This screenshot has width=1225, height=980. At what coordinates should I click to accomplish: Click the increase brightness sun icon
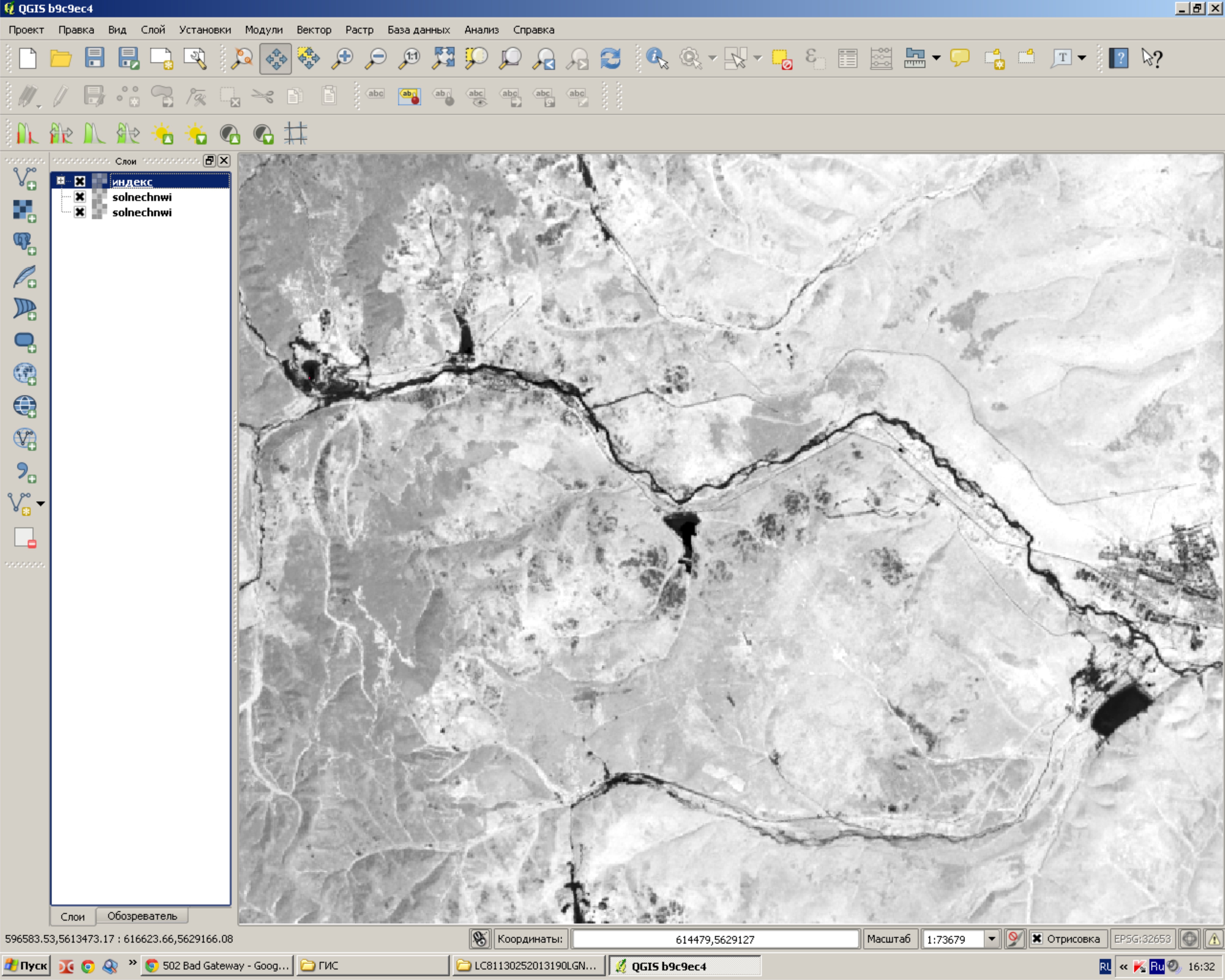162,134
